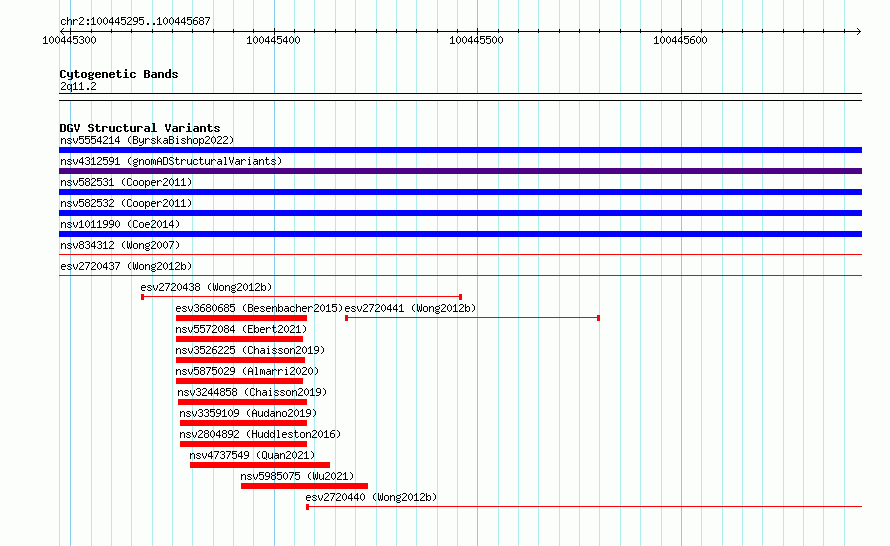
Task: Click the nsv5572084 (Ebert2021) label
Action: 241,329
